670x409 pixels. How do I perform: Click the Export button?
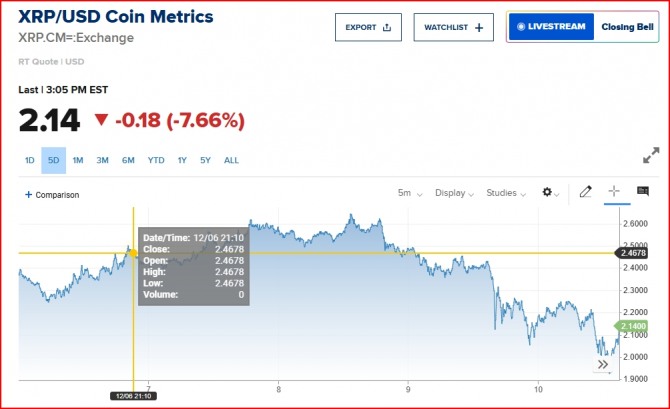pyautogui.click(x=367, y=27)
